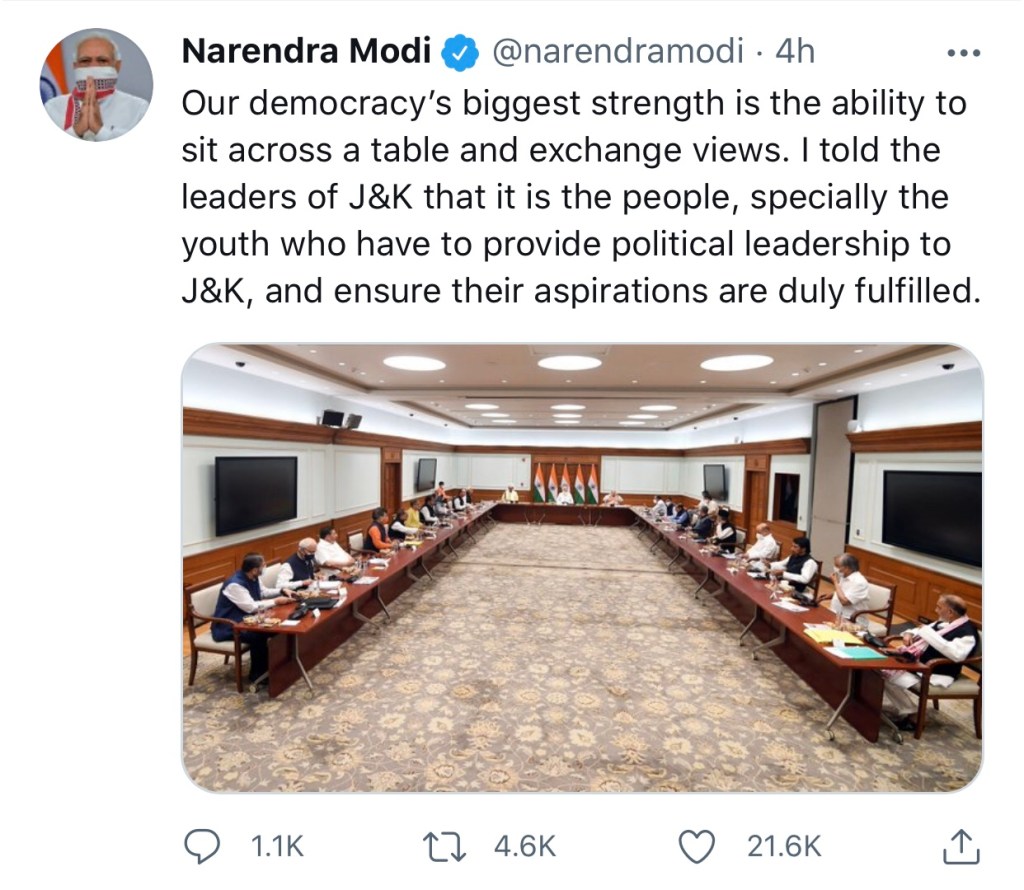The image size is (1024, 890).
Task: Click the reply speech bubble icon
Action: (203, 847)
